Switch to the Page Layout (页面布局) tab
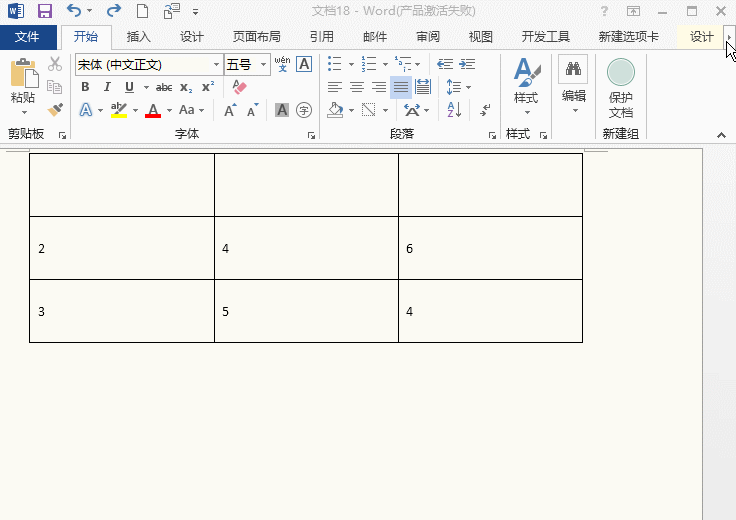 point(256,37)
